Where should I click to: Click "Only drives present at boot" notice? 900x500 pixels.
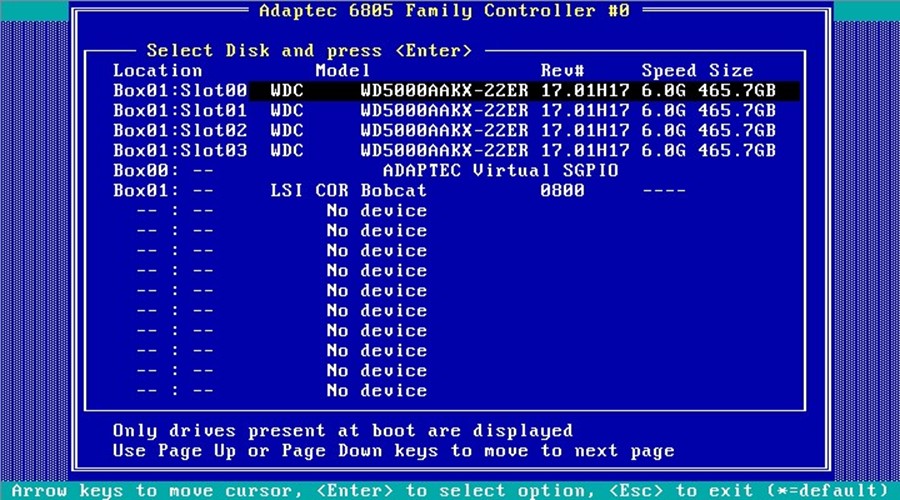click(x=342, y=431)
